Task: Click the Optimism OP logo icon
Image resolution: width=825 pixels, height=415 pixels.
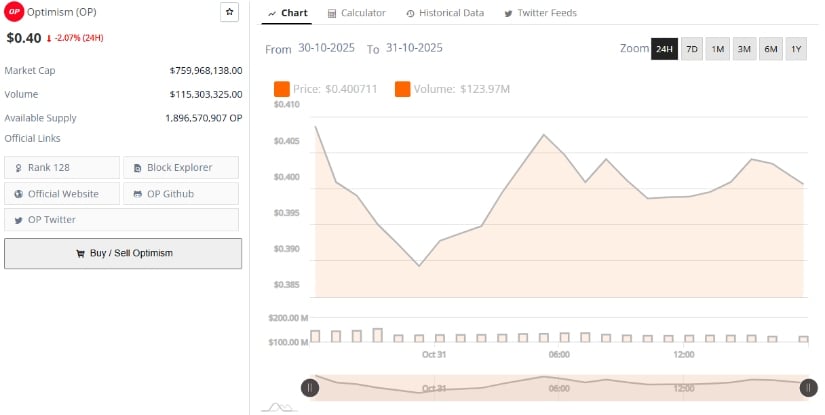Action: pyautogui.click(x=15, y=13)
